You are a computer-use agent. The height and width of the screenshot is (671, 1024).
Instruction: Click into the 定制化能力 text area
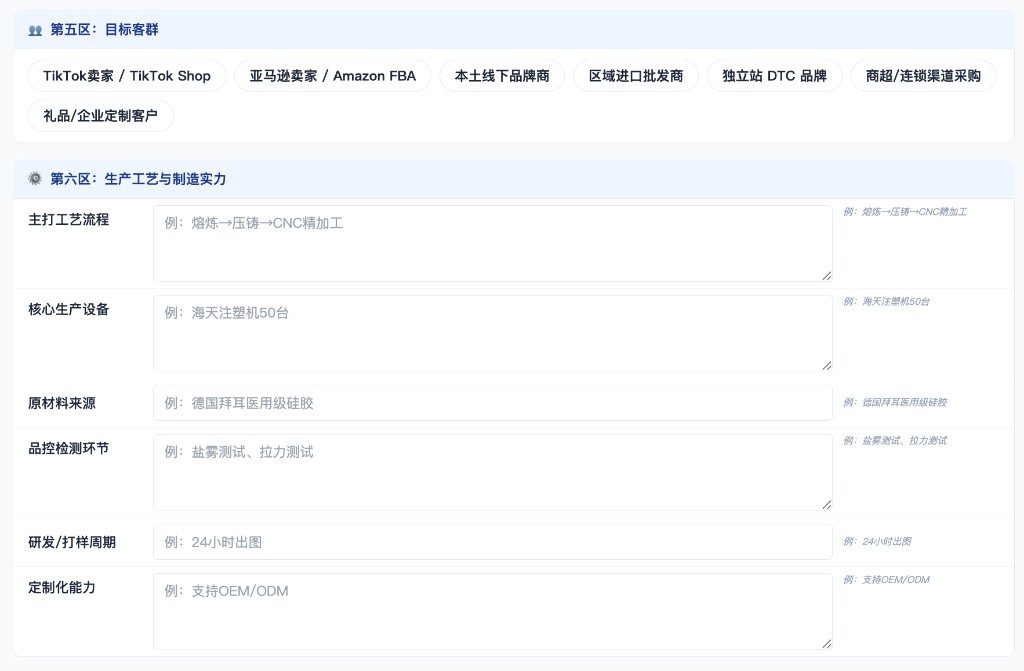[x=492, y=612]
